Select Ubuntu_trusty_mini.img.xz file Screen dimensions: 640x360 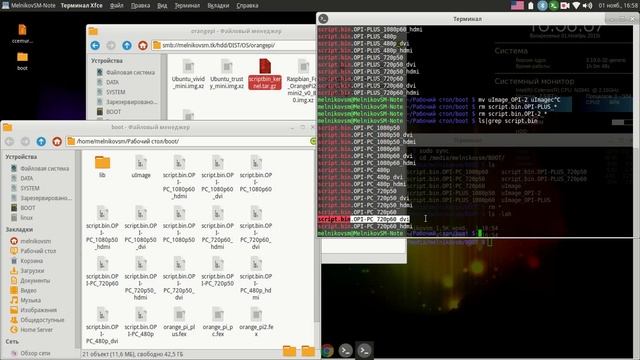click(227, 74)
